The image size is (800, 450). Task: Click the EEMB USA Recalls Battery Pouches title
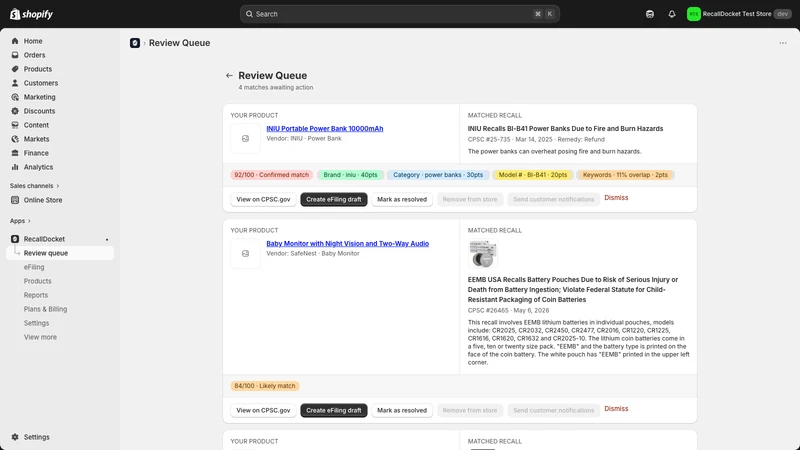pos(573,290)
